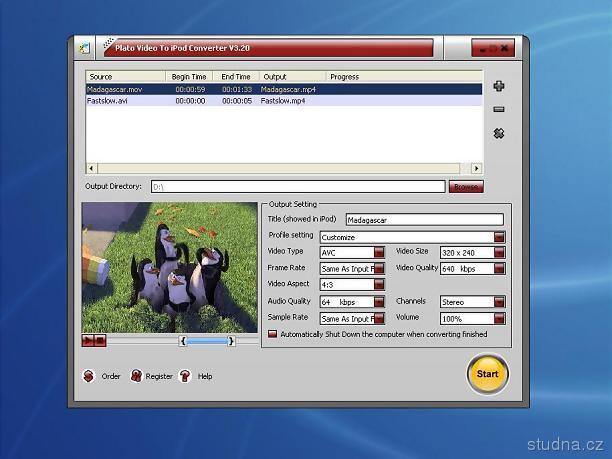612x459 pixels.
Task: Open the Profile setting dropdown
Action: pyautogui.click(x=499, y=237)
